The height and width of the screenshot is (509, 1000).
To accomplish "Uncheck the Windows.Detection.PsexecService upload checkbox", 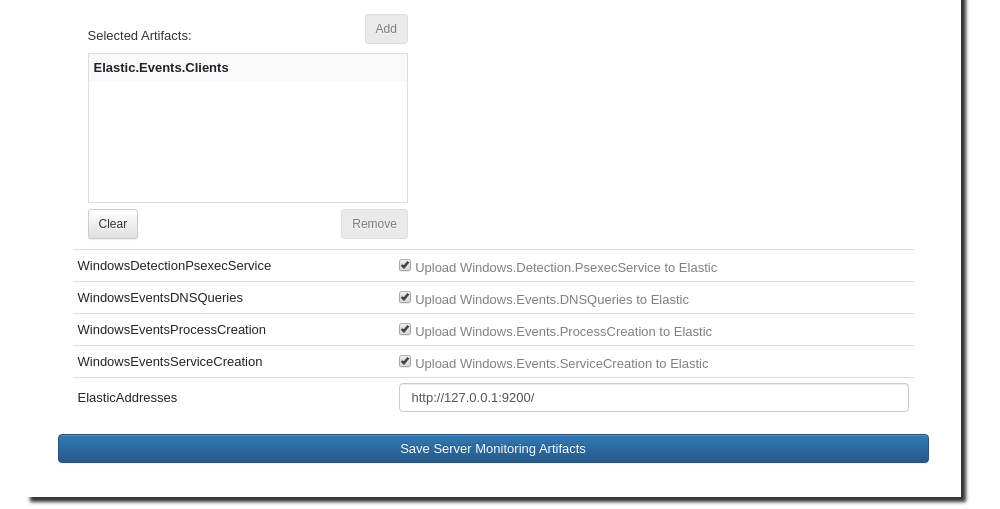I will pyautogui.click(x=405, y=265).
